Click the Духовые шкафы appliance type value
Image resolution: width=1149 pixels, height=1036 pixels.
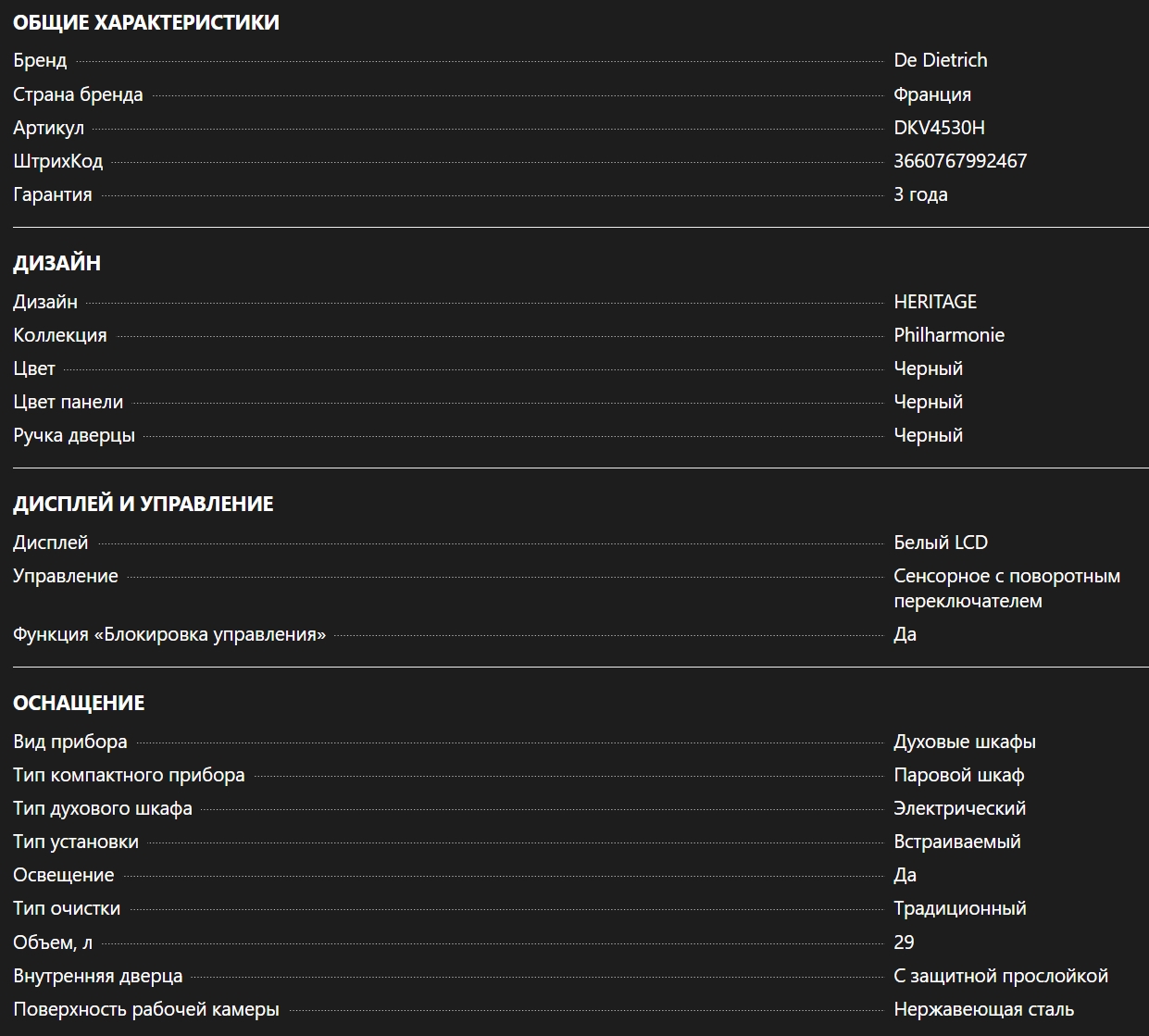[964, 742]
